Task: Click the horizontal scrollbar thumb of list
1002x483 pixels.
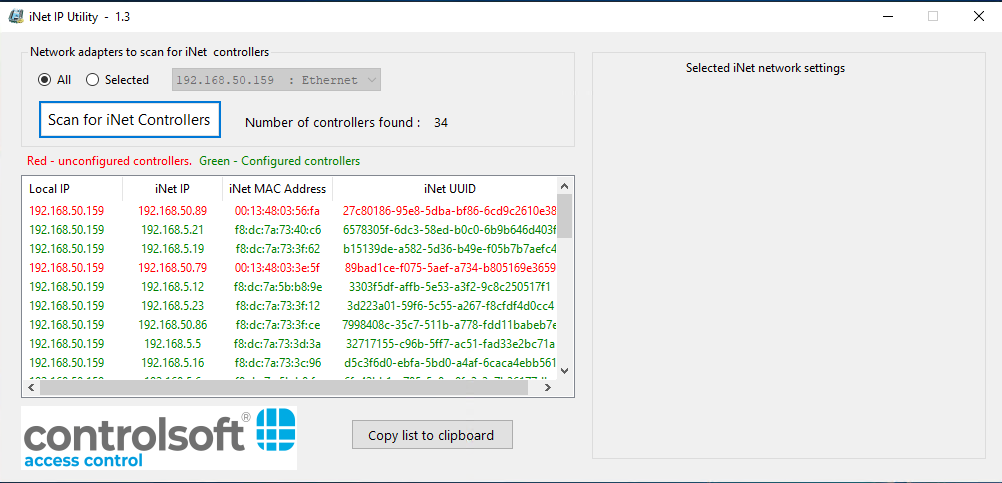Action: [x=282, y=388]
